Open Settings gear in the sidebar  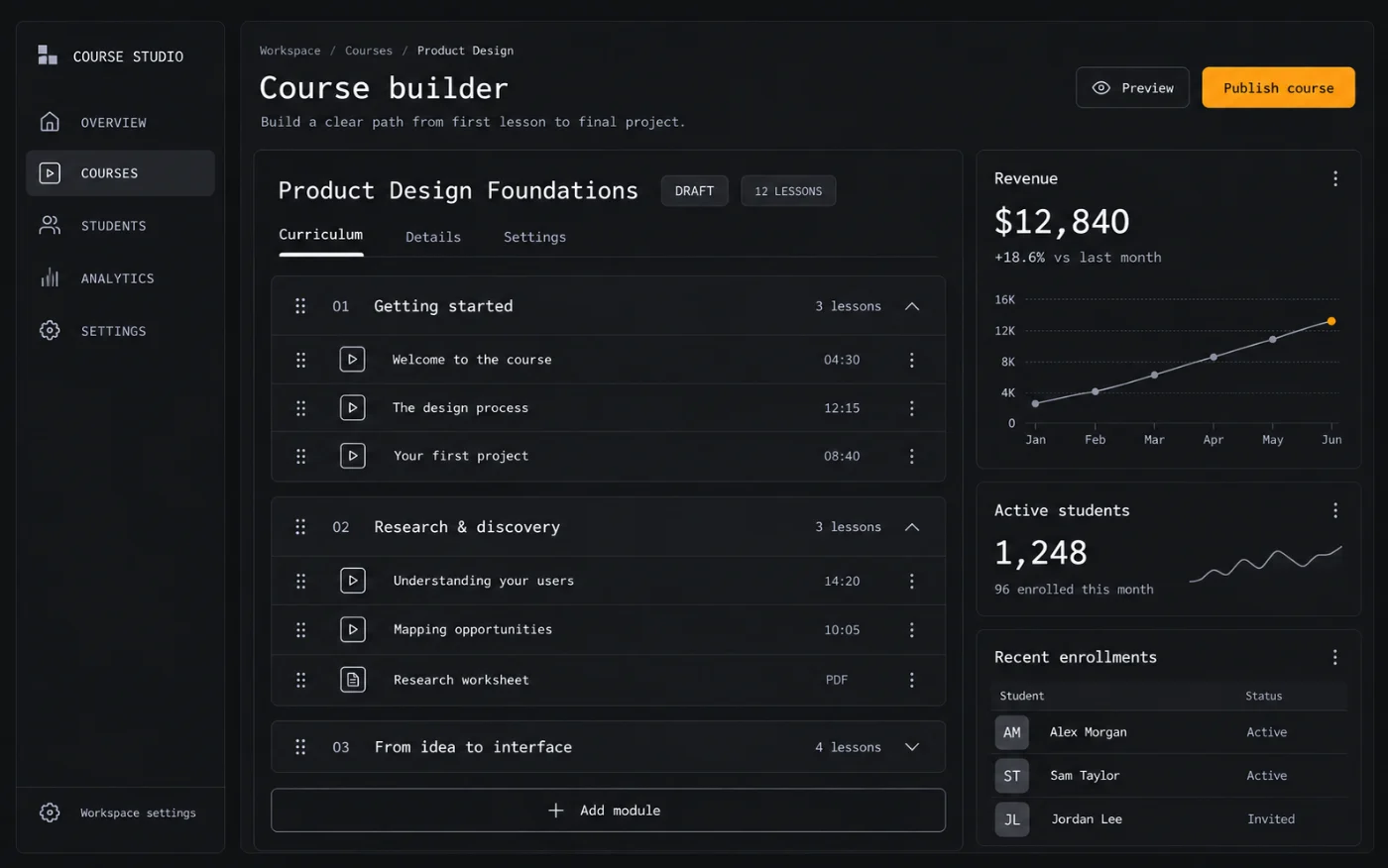tap(50, 330)
